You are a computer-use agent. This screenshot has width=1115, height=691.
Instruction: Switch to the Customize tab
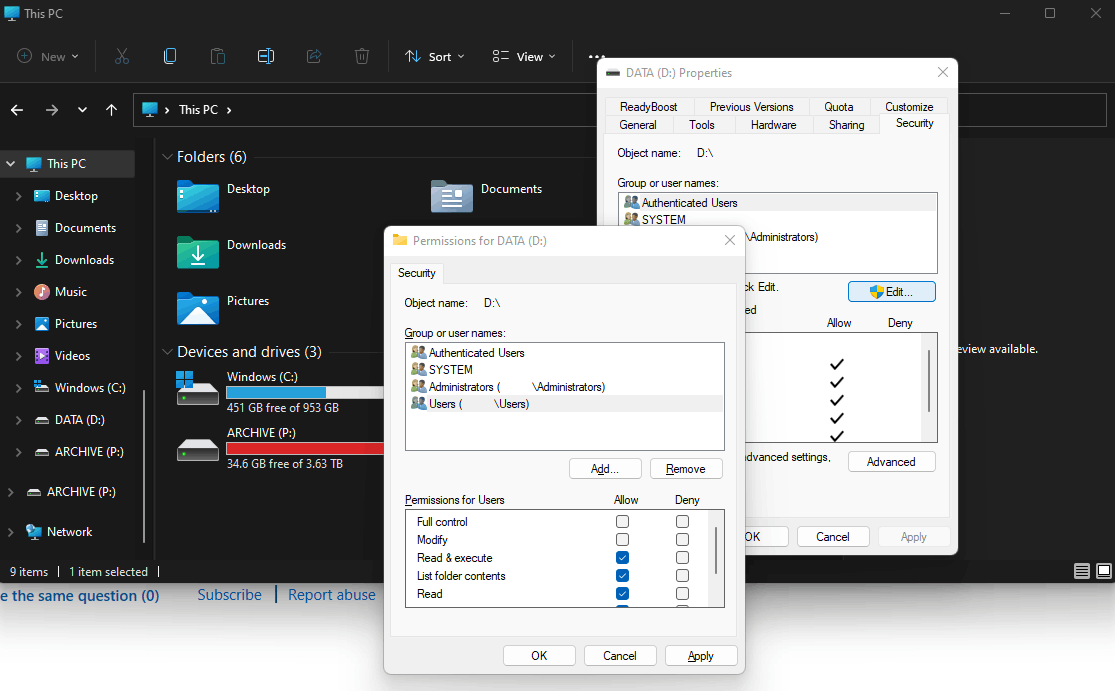coord(909,107)
